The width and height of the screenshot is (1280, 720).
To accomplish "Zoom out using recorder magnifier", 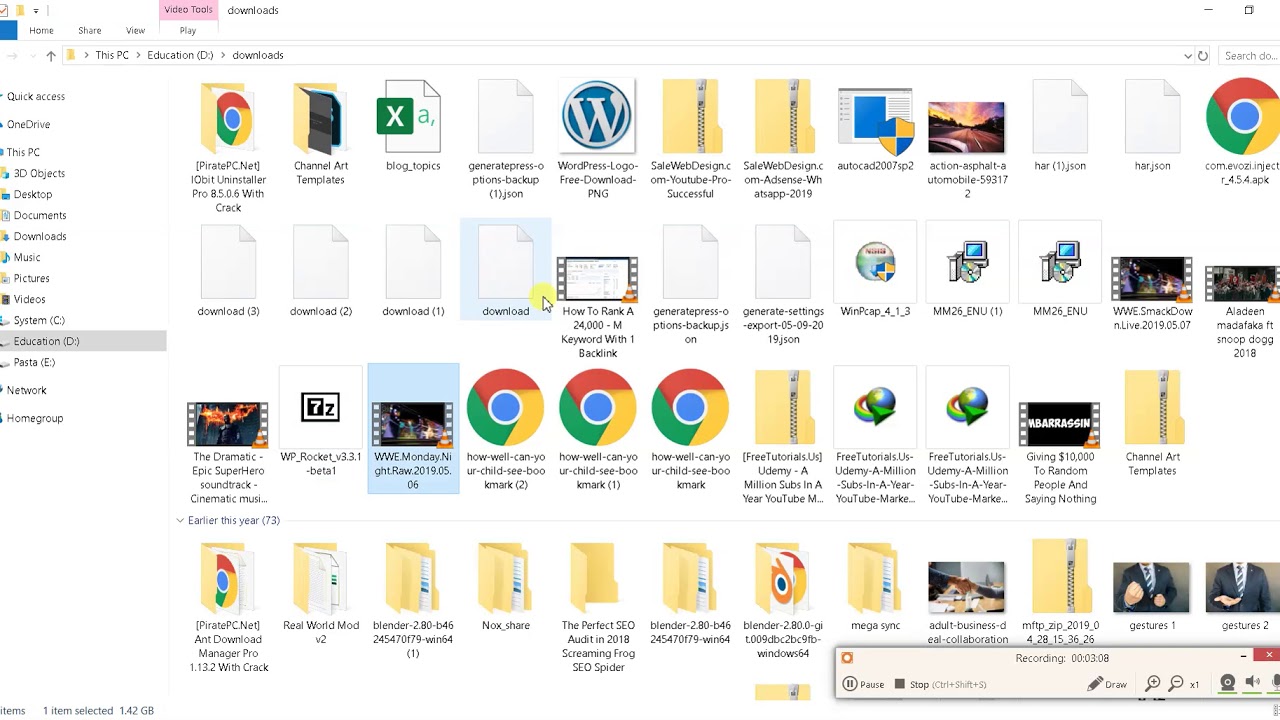I will 1177,684.
